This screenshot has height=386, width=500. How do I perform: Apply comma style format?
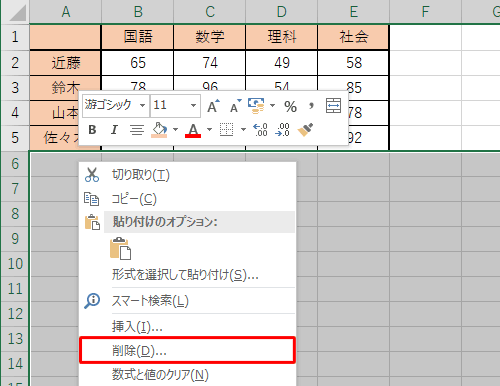[311, 106]
